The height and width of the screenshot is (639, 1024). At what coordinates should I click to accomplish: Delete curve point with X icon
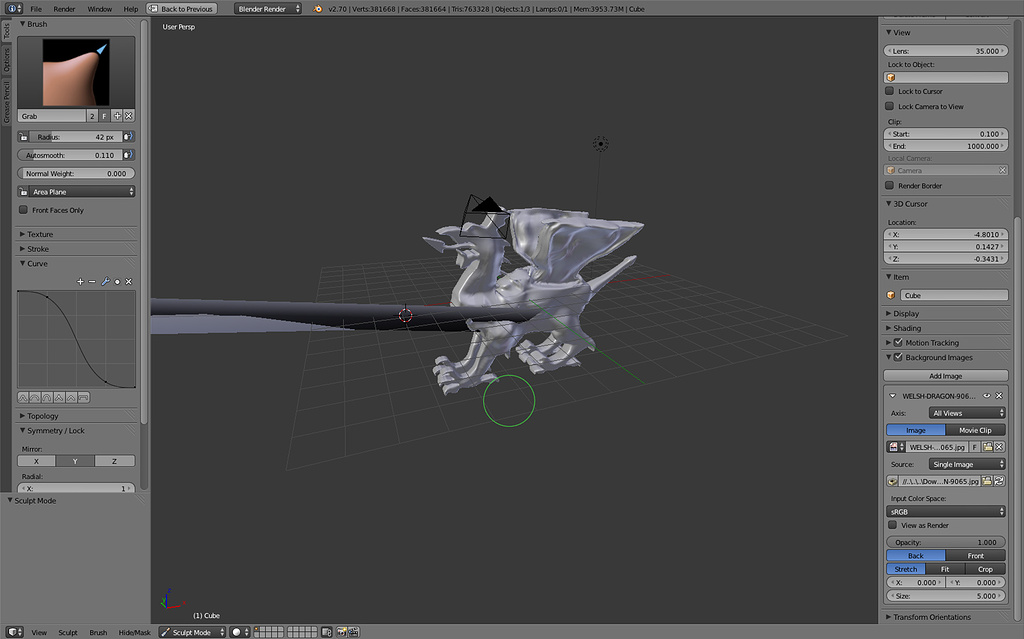pyautogui.click(x=129, y=282)
